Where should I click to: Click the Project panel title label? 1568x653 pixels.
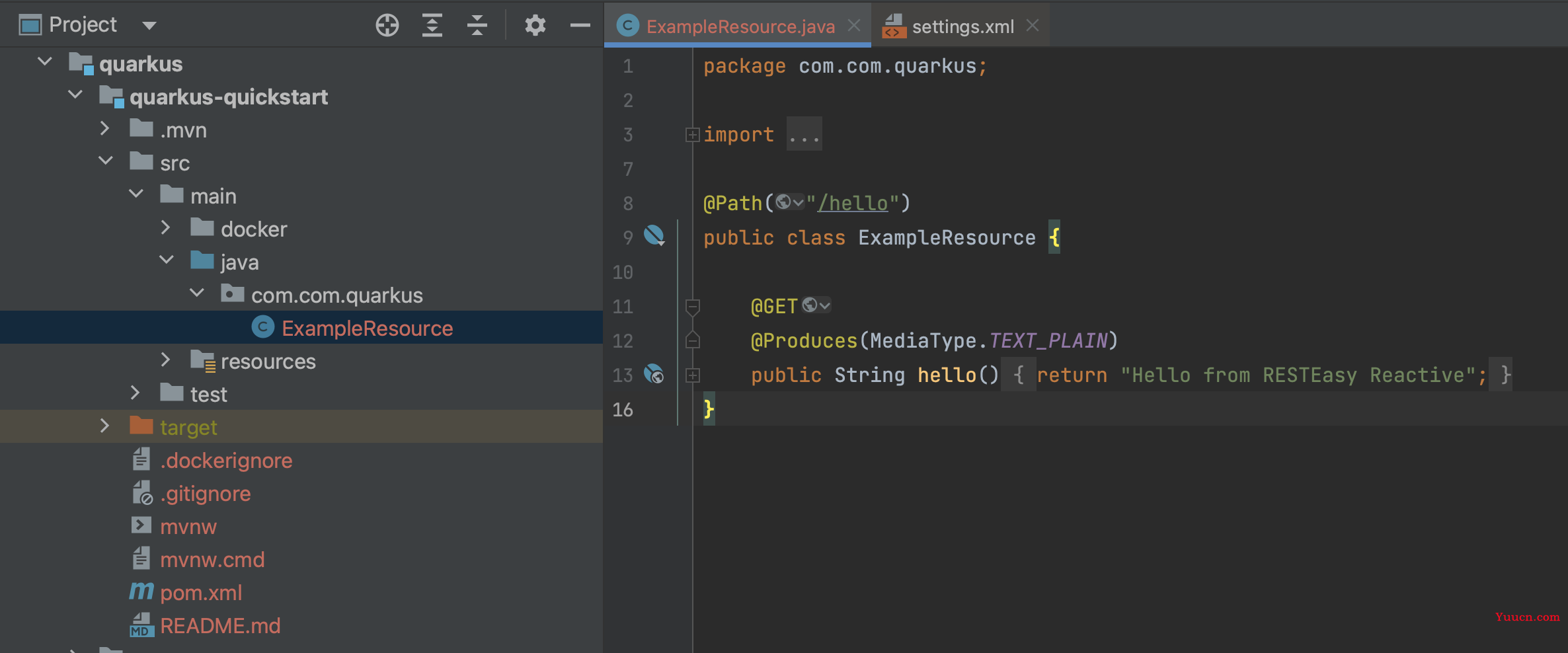[x=83, y=24]
